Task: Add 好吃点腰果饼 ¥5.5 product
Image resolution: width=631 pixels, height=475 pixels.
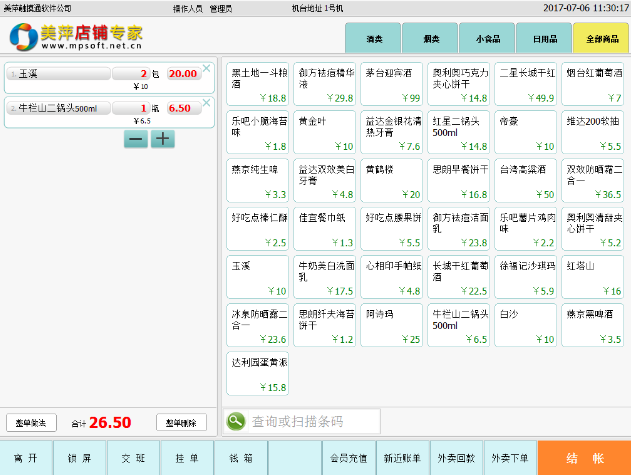Action: coord(392,229)
